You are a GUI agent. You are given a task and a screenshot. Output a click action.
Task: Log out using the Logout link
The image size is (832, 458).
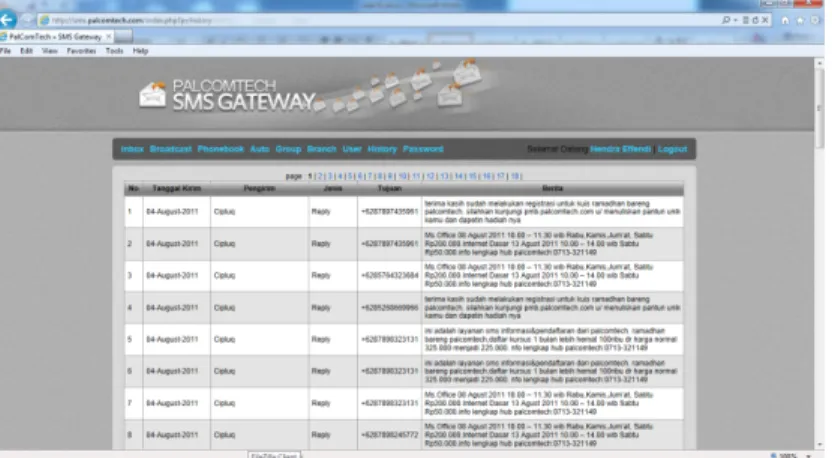point(672,149)
